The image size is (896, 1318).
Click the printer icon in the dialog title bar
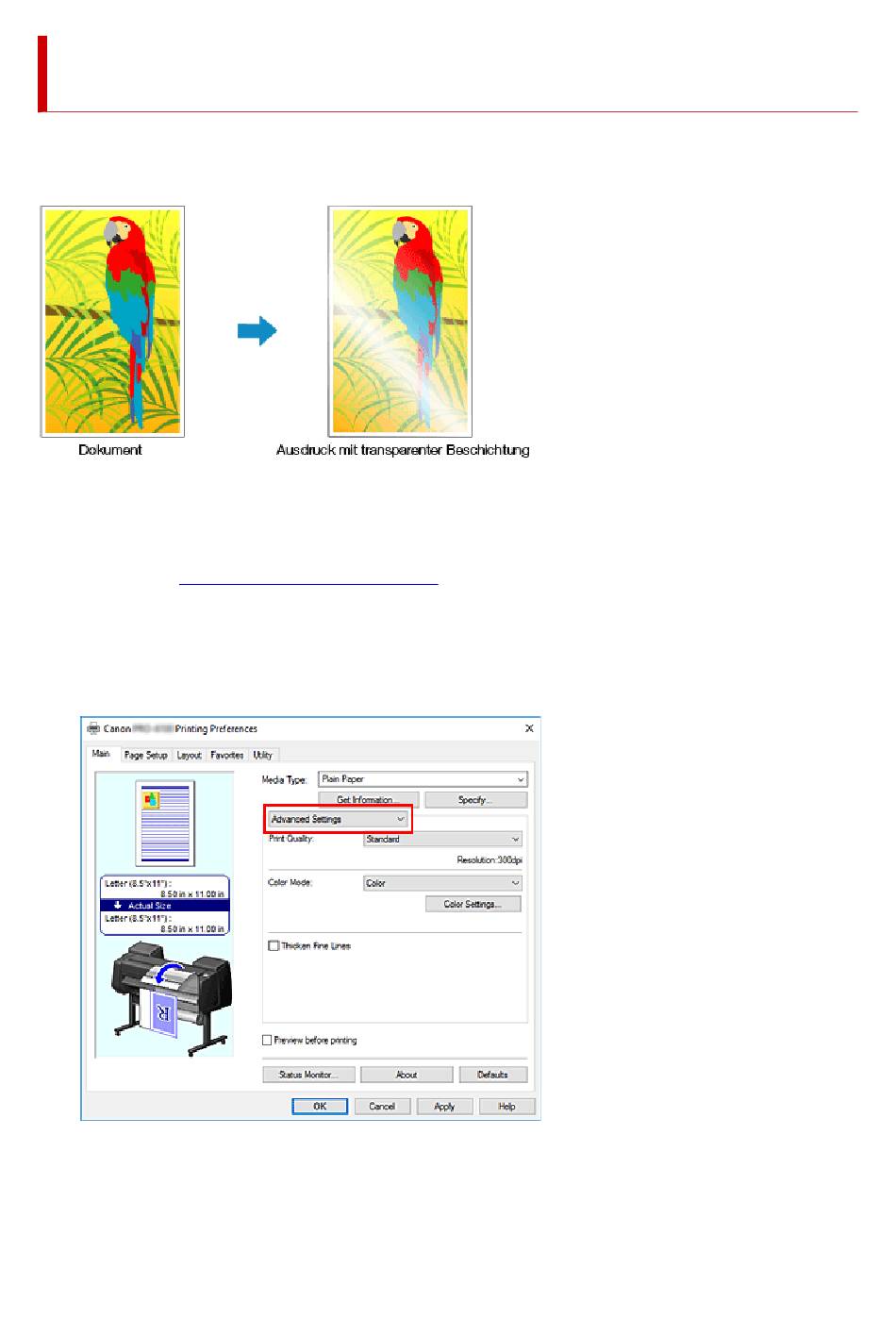pos(93,728)
